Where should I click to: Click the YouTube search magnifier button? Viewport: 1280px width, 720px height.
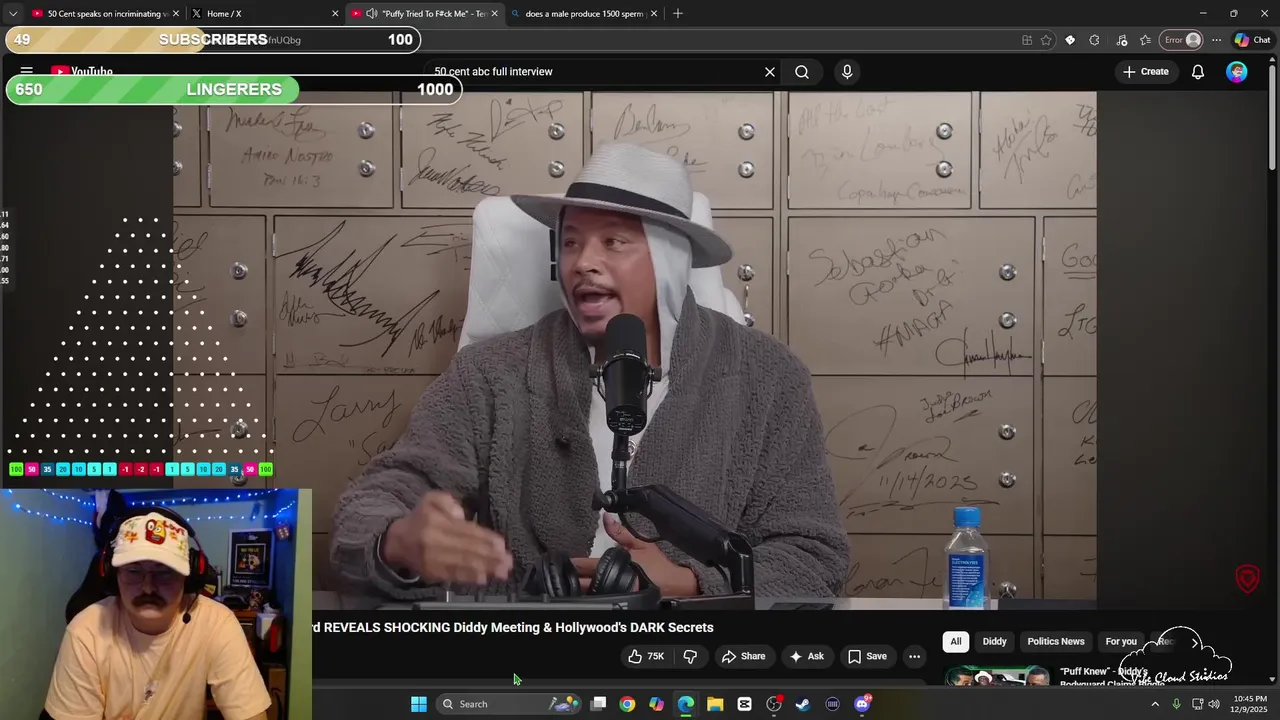pyautogui.click(x=802, y=72)
